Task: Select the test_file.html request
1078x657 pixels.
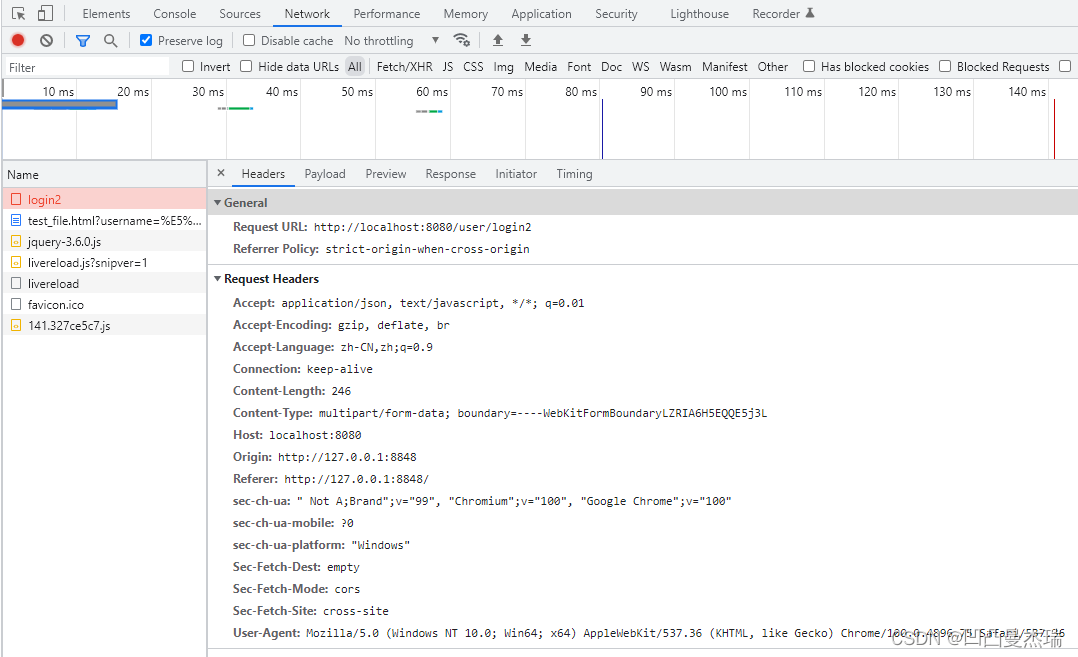Action: [104, 221]
